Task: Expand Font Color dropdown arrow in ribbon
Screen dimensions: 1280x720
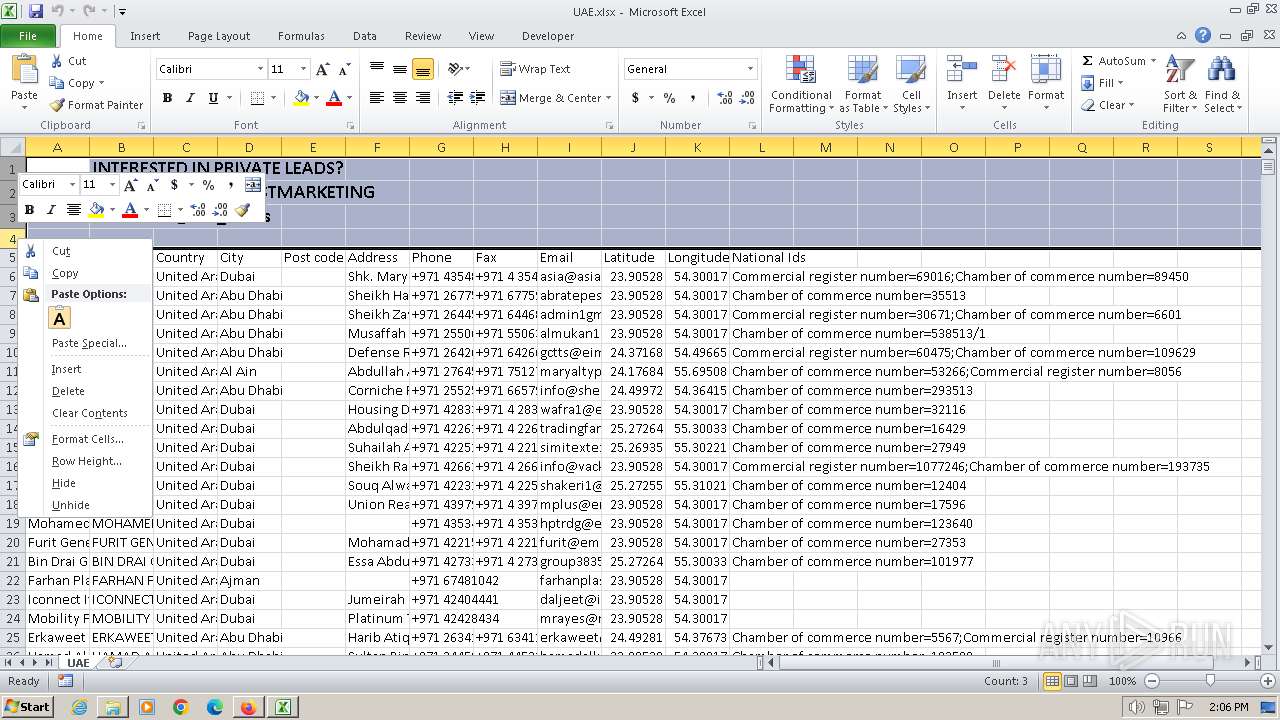Action: click(x=347, y=98)
